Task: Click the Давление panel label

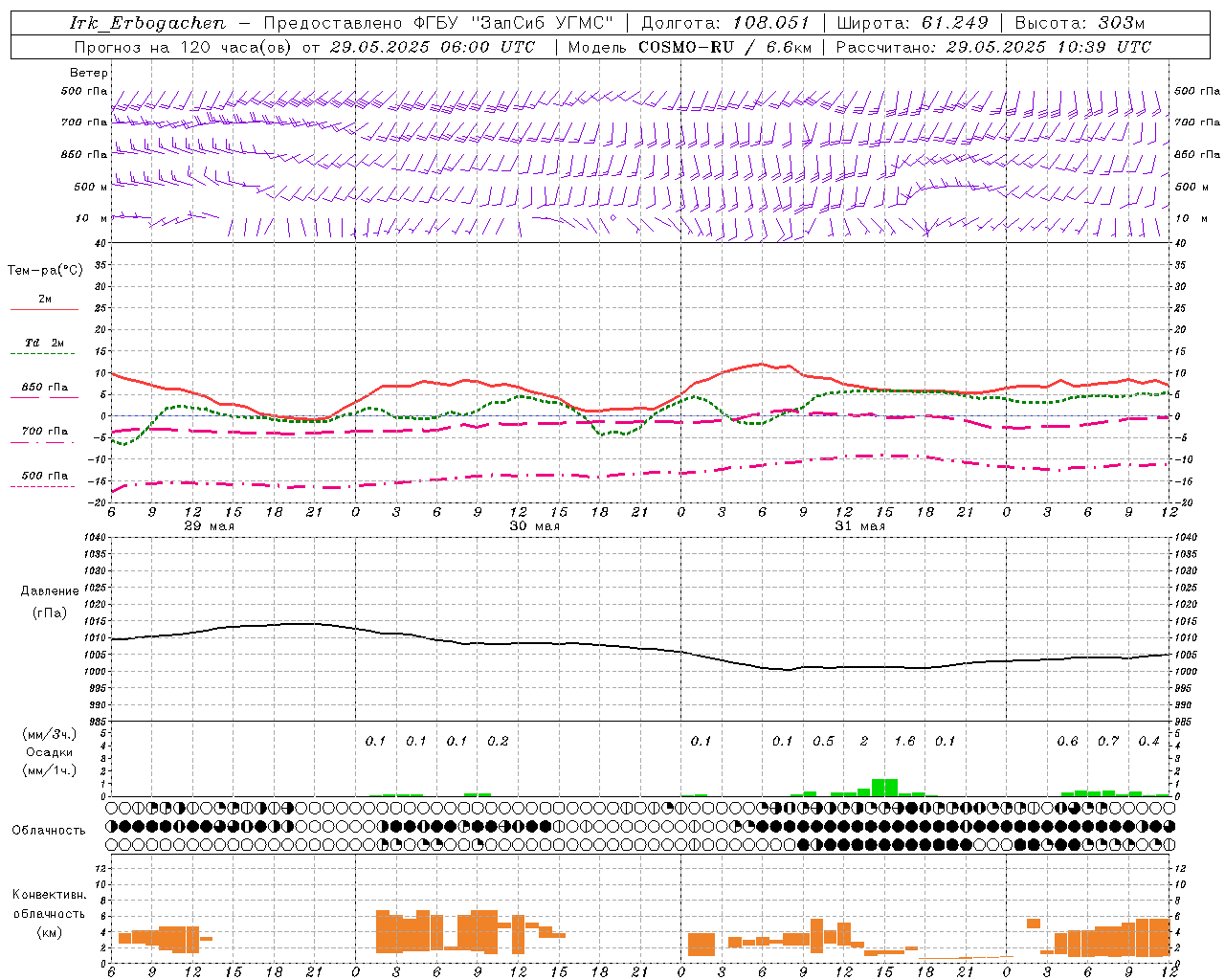Action: pos(50,591)
